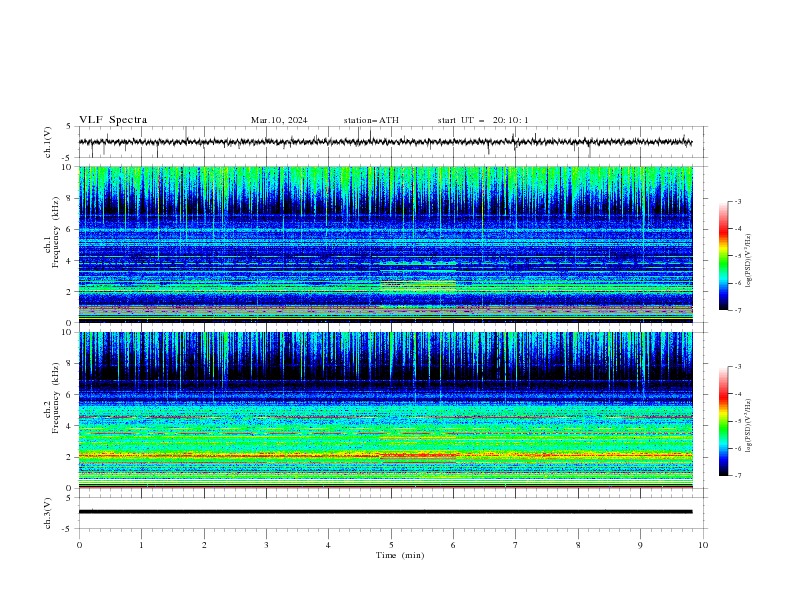This screenshot has height=612, width=792.
Task: Click the ch.1 voltage waveform trace
Action: click(385, 142)
